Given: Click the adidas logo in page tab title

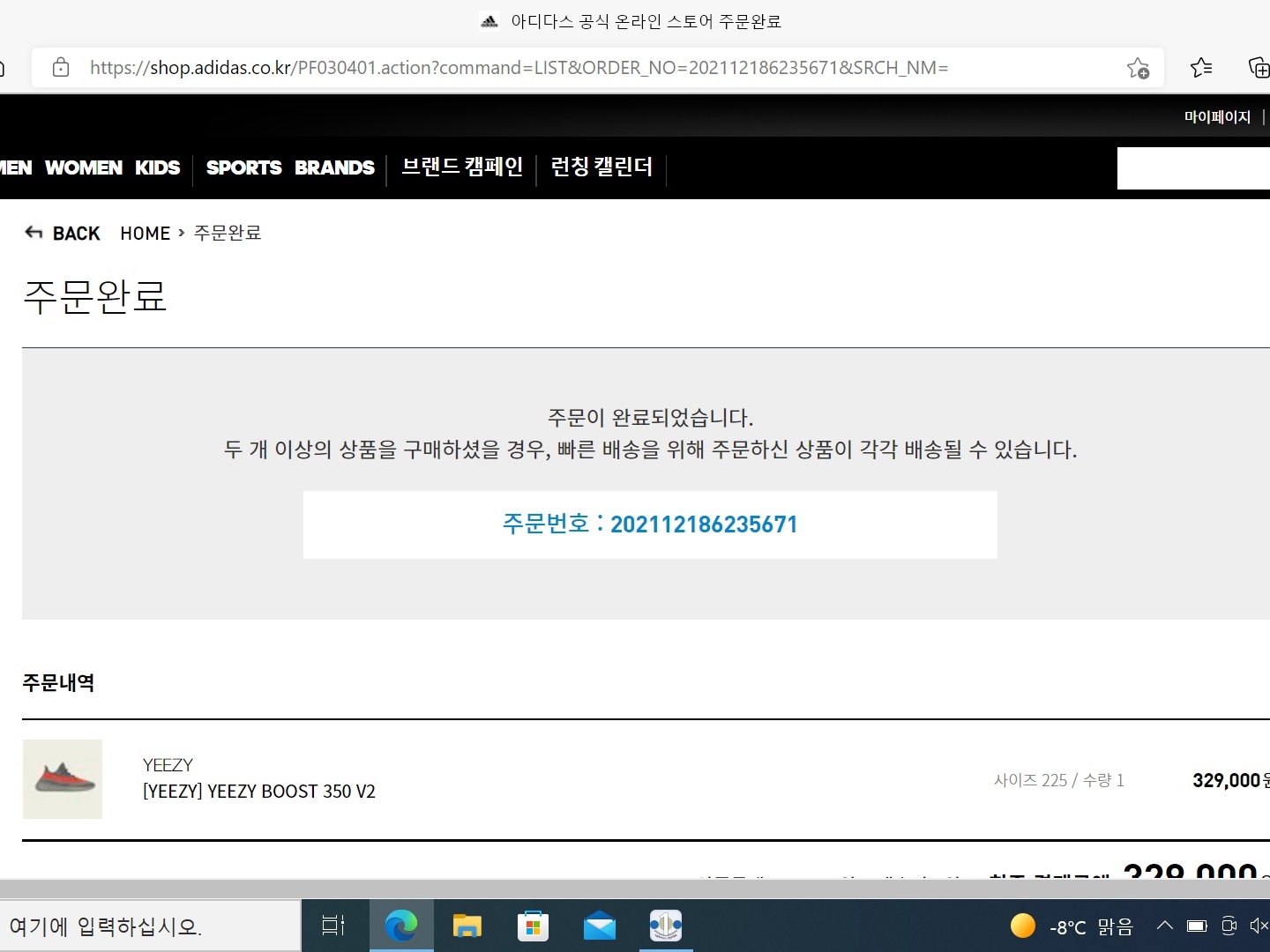Looking at the screenshot, I should coord(489,21).
